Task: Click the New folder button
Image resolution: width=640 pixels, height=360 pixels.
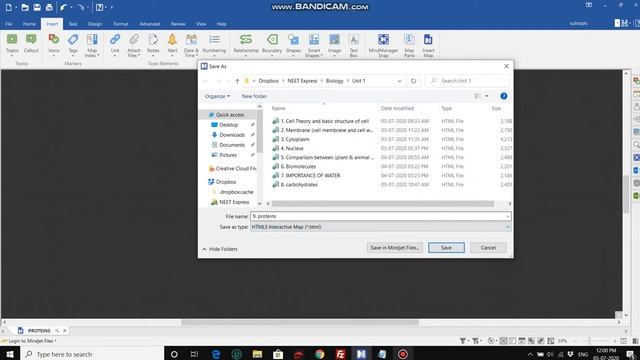Action: tap(254, 96)
